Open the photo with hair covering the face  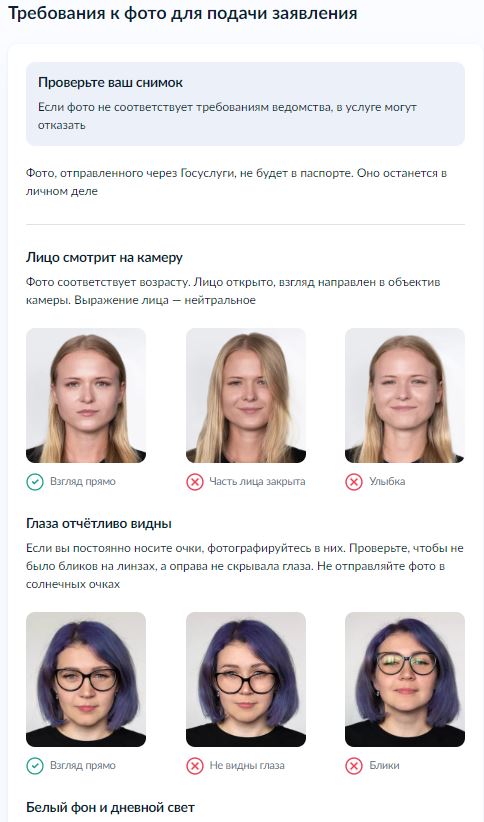coord(246,395)
